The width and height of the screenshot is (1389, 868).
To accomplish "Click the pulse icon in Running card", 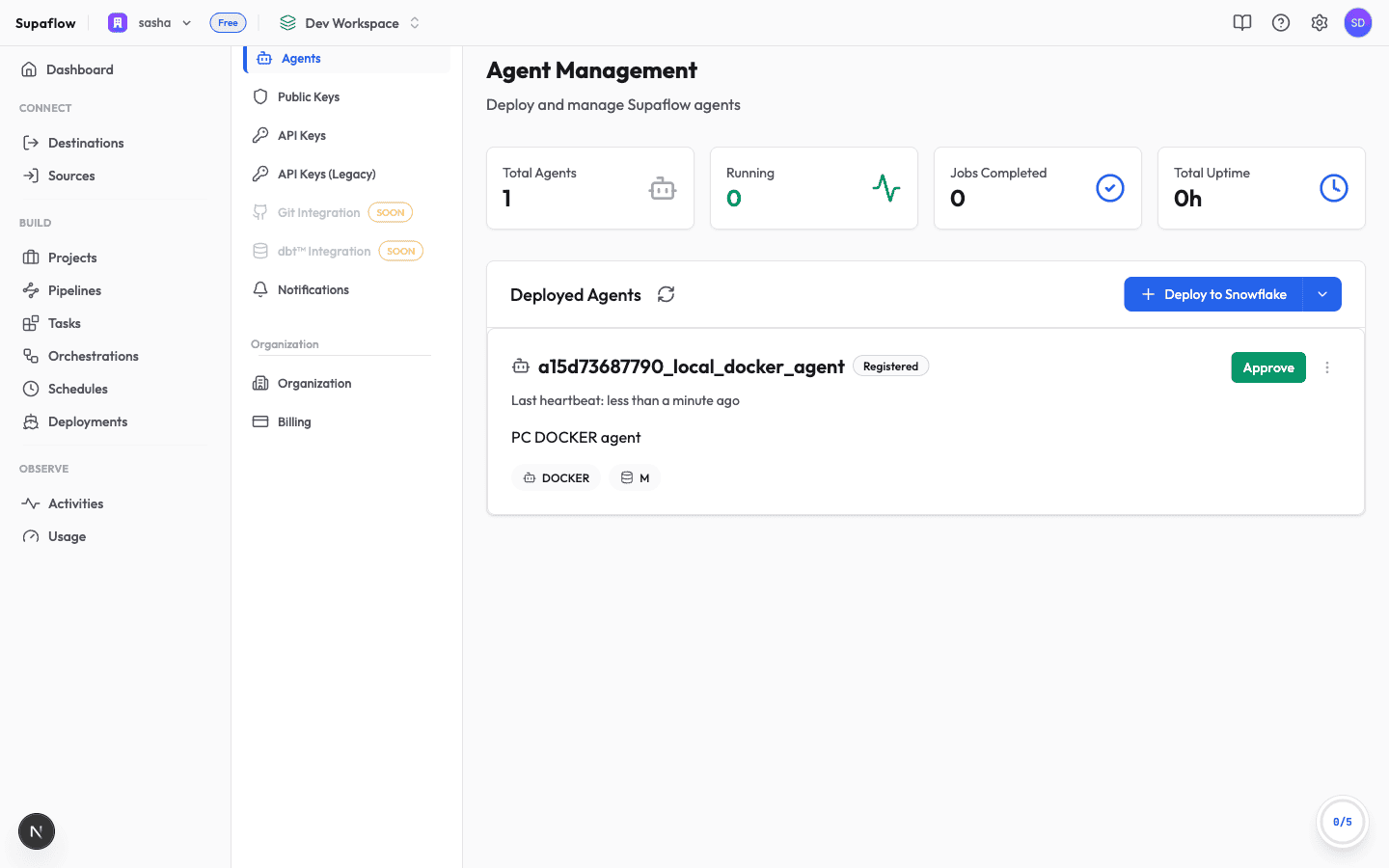I will coord(886,188).
